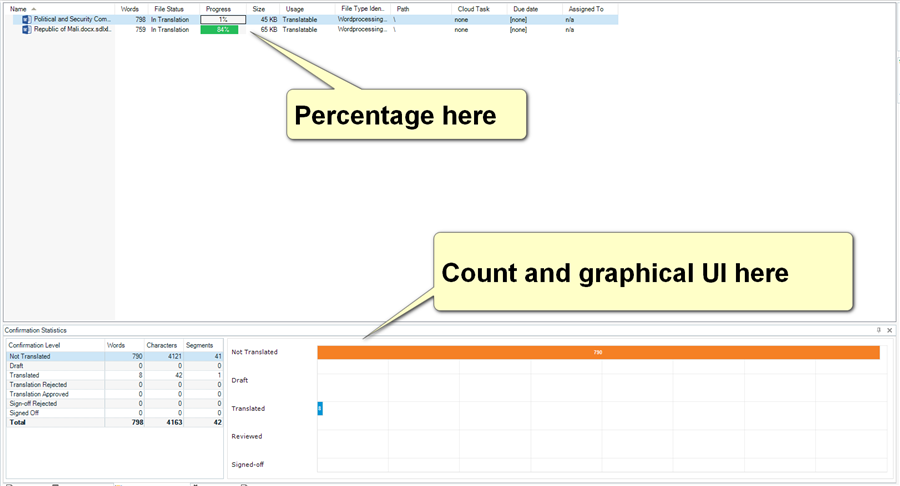Click the Confirmation Statistics panel title
The image size is (900, 486).
point(36,331)
